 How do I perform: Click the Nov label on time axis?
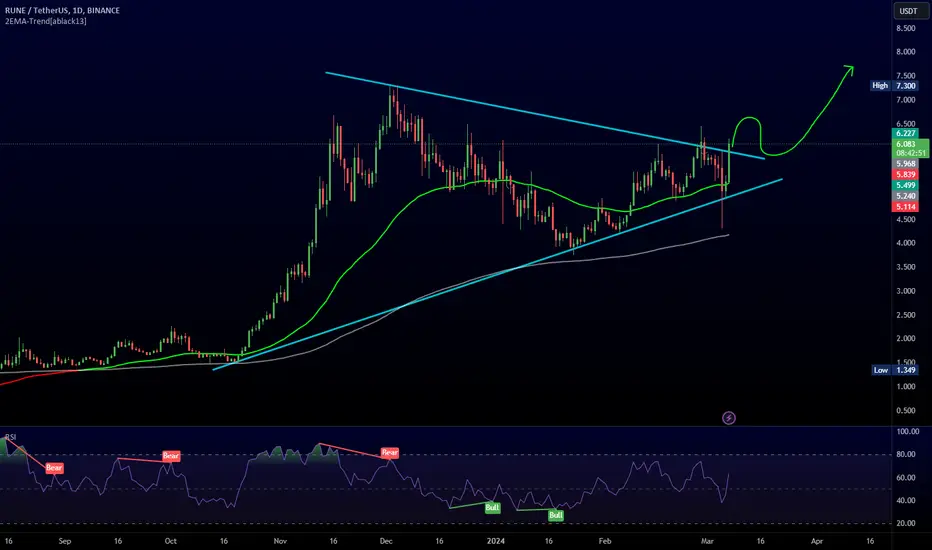tap(280, 541)
